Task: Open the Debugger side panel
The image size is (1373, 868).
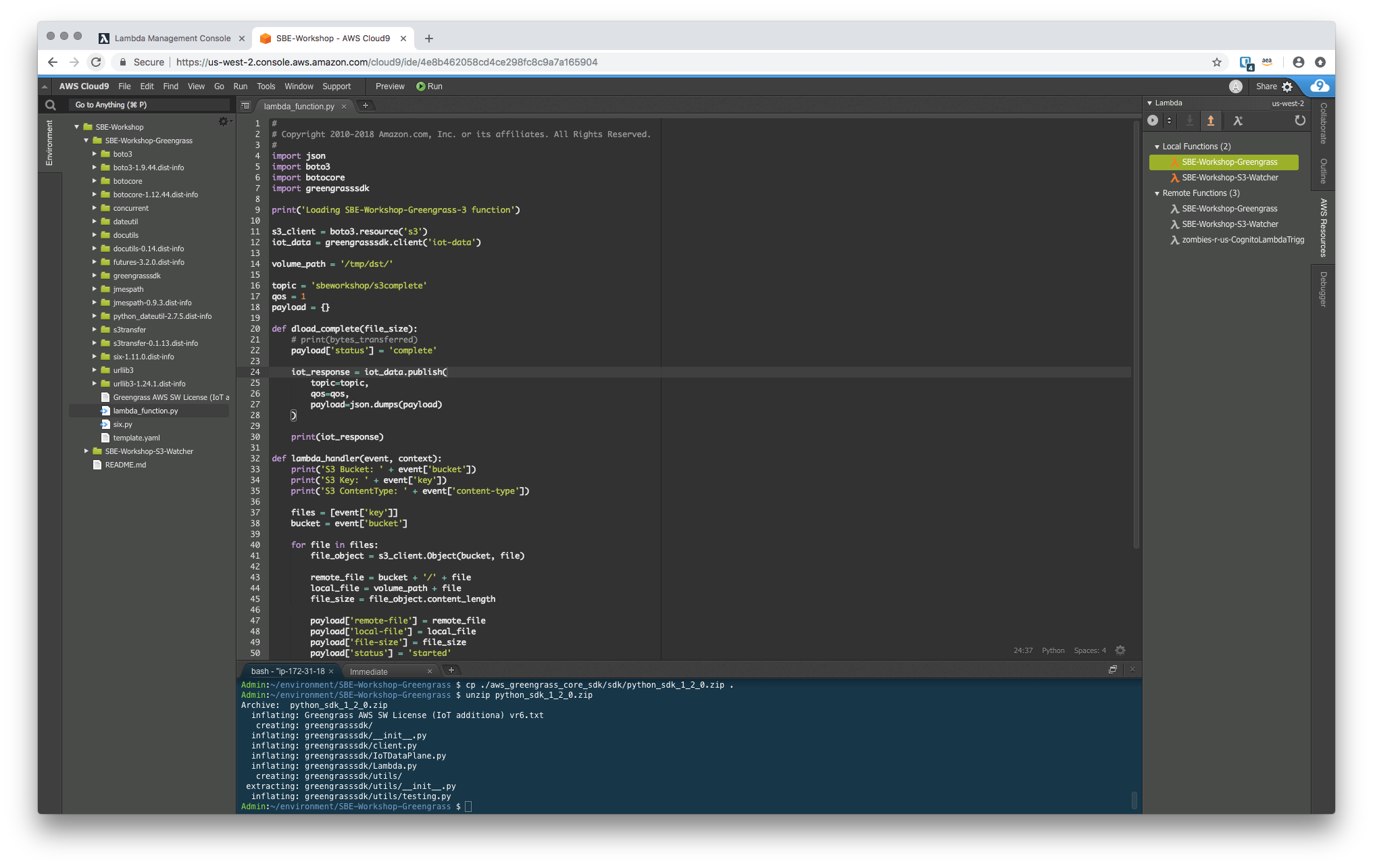Action: [x=1323, y=290]
